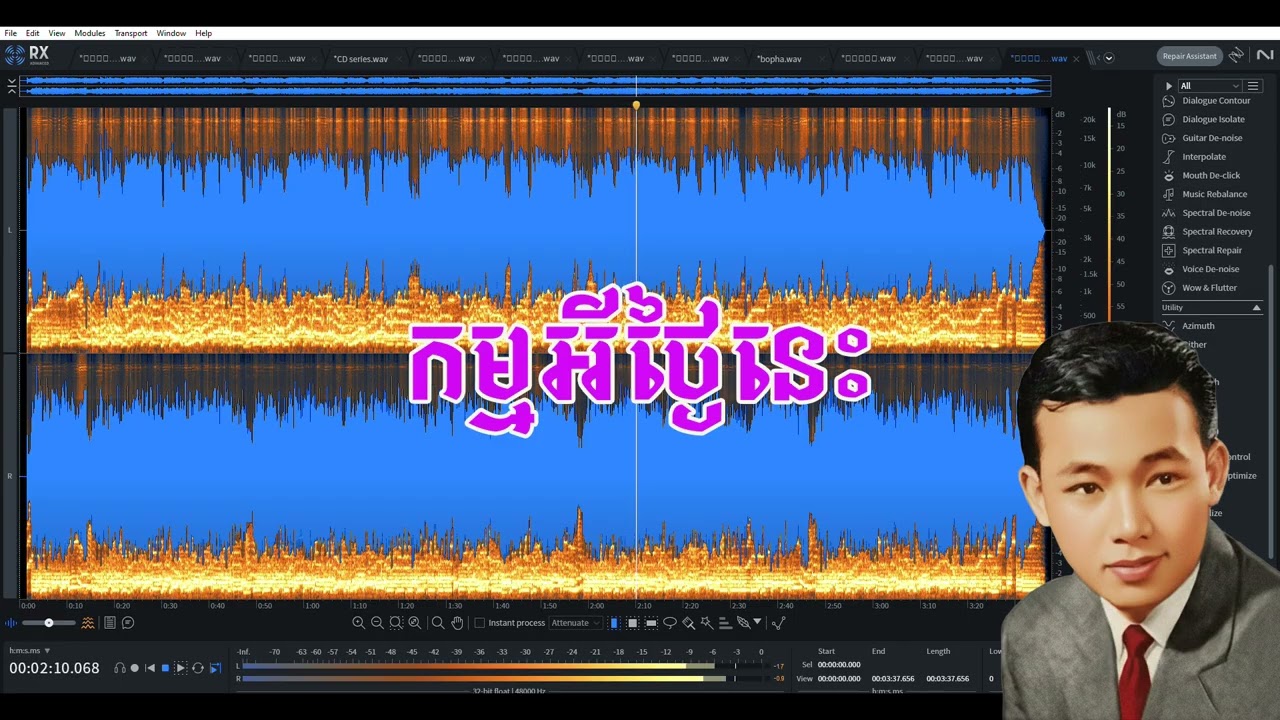
Task: Switch to the bopha.wav tab
Action: tap(779, 59)
